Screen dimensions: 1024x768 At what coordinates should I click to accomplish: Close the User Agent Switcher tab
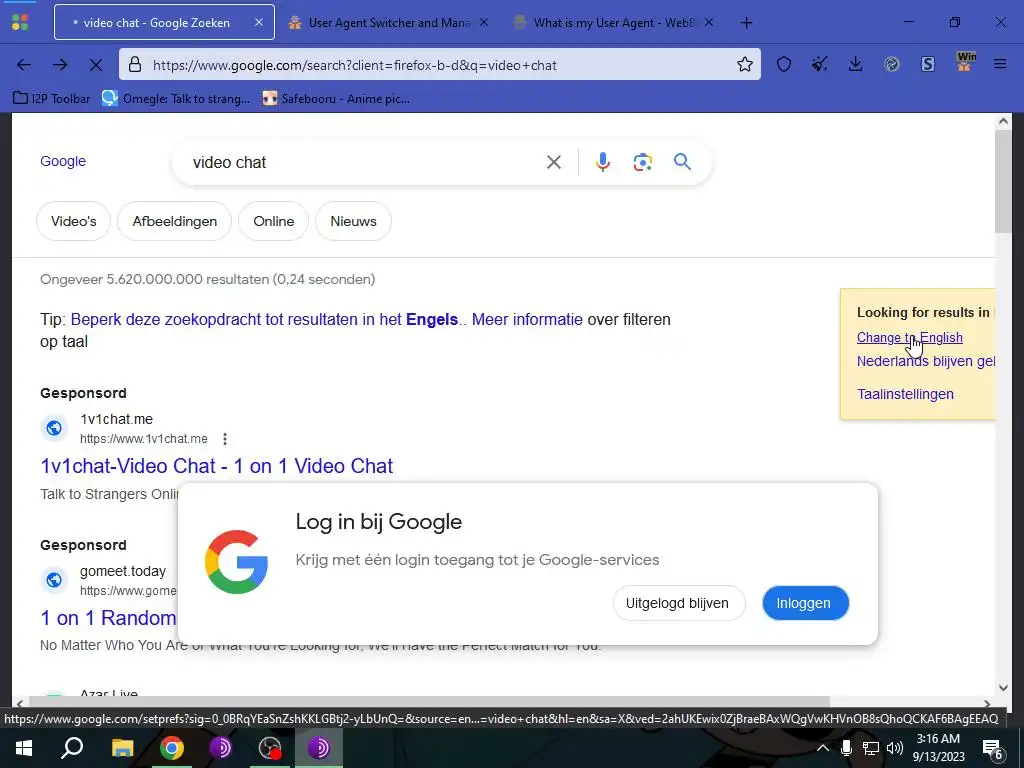click(483, 22)
